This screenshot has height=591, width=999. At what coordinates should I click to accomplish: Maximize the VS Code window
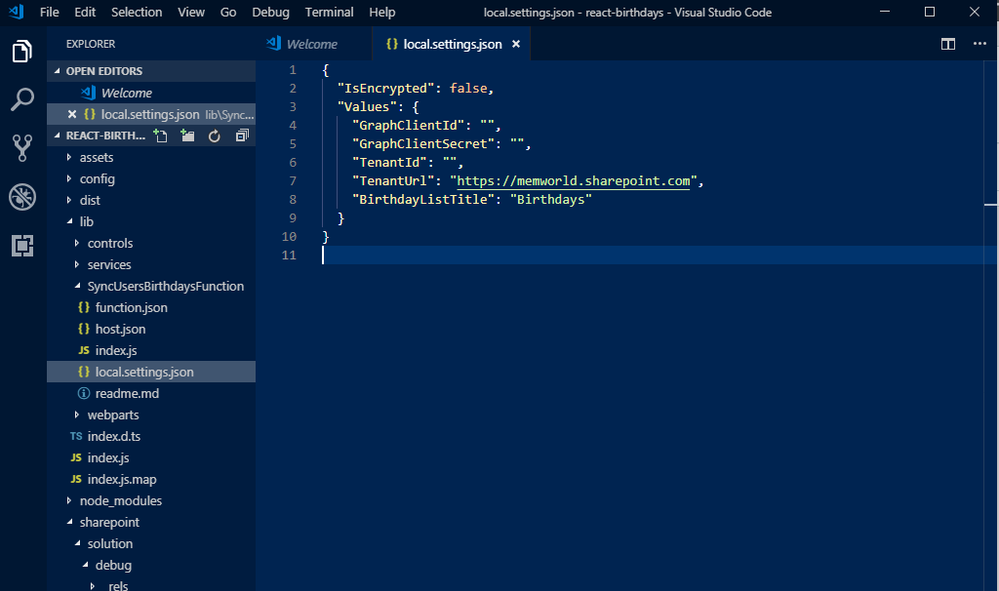click(930, 11)
